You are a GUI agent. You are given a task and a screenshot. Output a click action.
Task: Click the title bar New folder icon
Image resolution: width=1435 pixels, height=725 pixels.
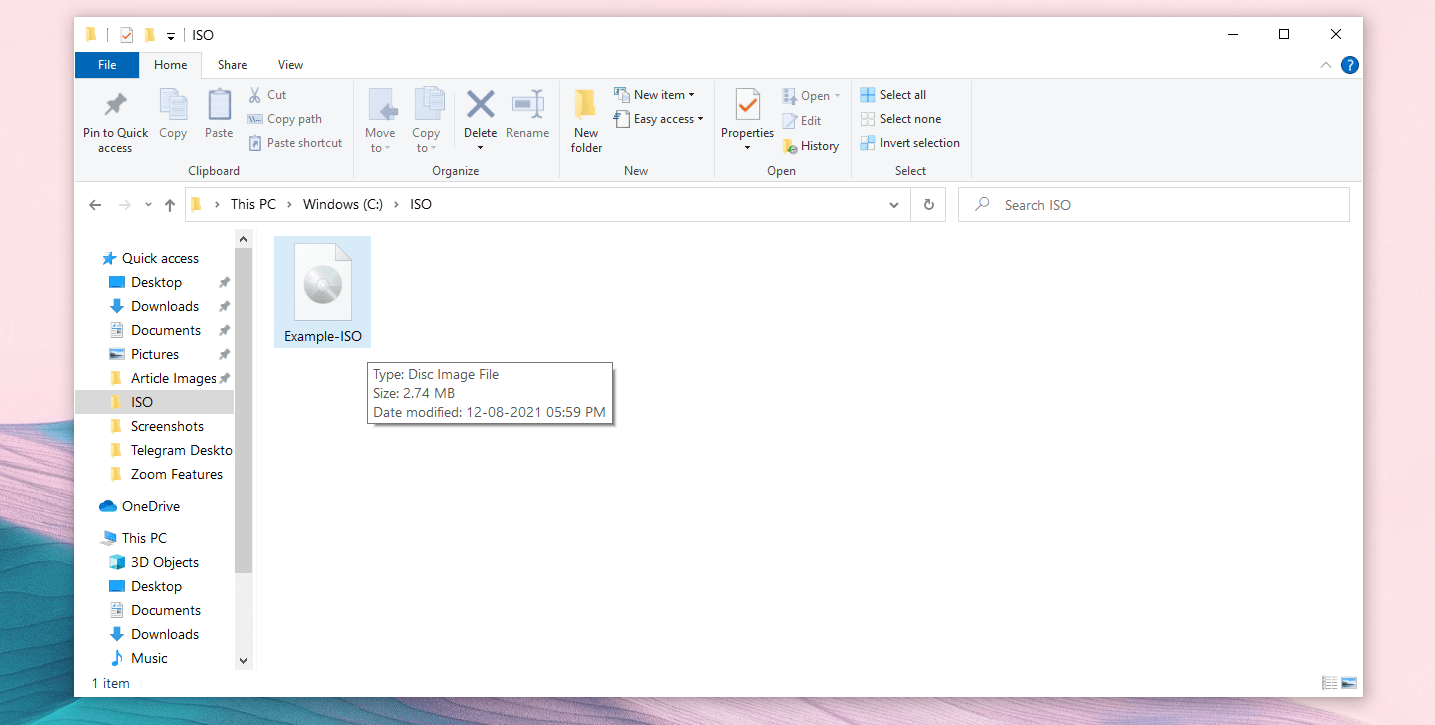point(150,35)
